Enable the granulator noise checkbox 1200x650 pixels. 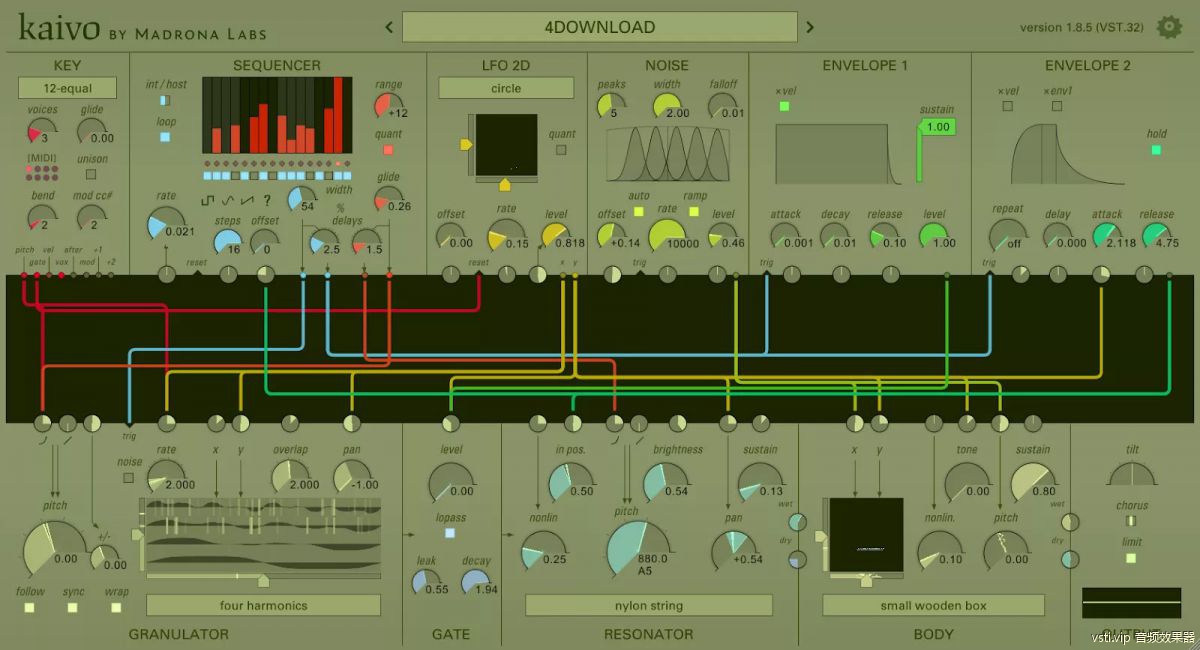129,477
